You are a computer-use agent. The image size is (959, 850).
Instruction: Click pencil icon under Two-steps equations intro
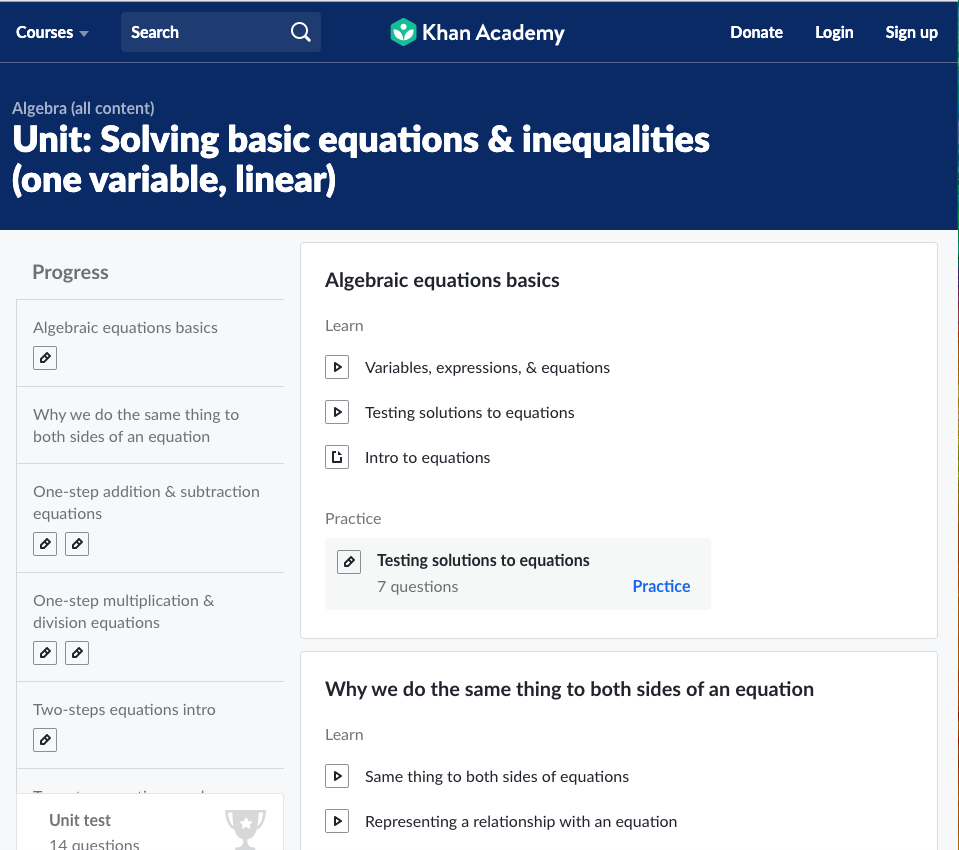(x=45, y=740)
